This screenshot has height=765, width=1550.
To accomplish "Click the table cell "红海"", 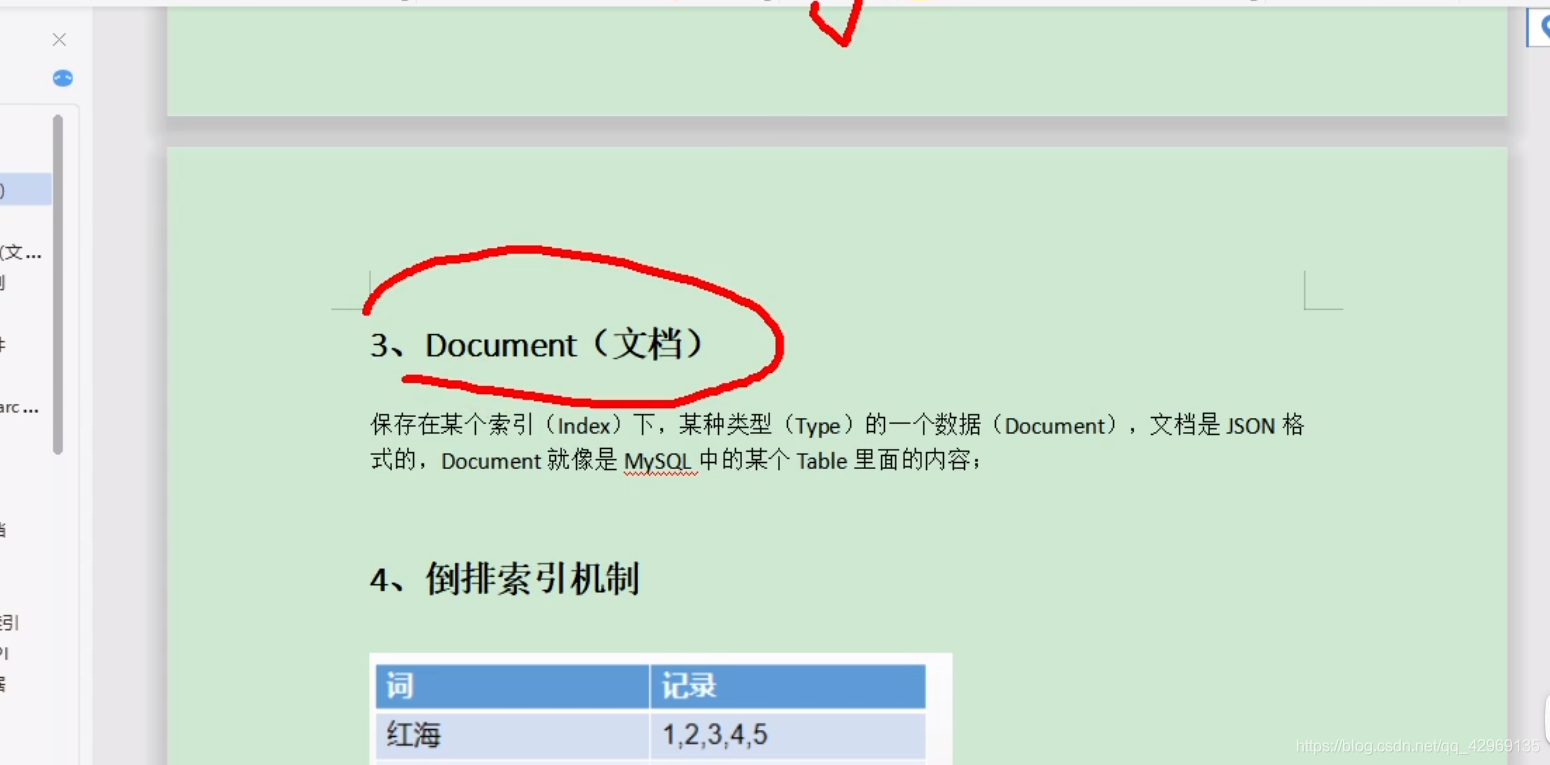I will (x=512, y=736).
